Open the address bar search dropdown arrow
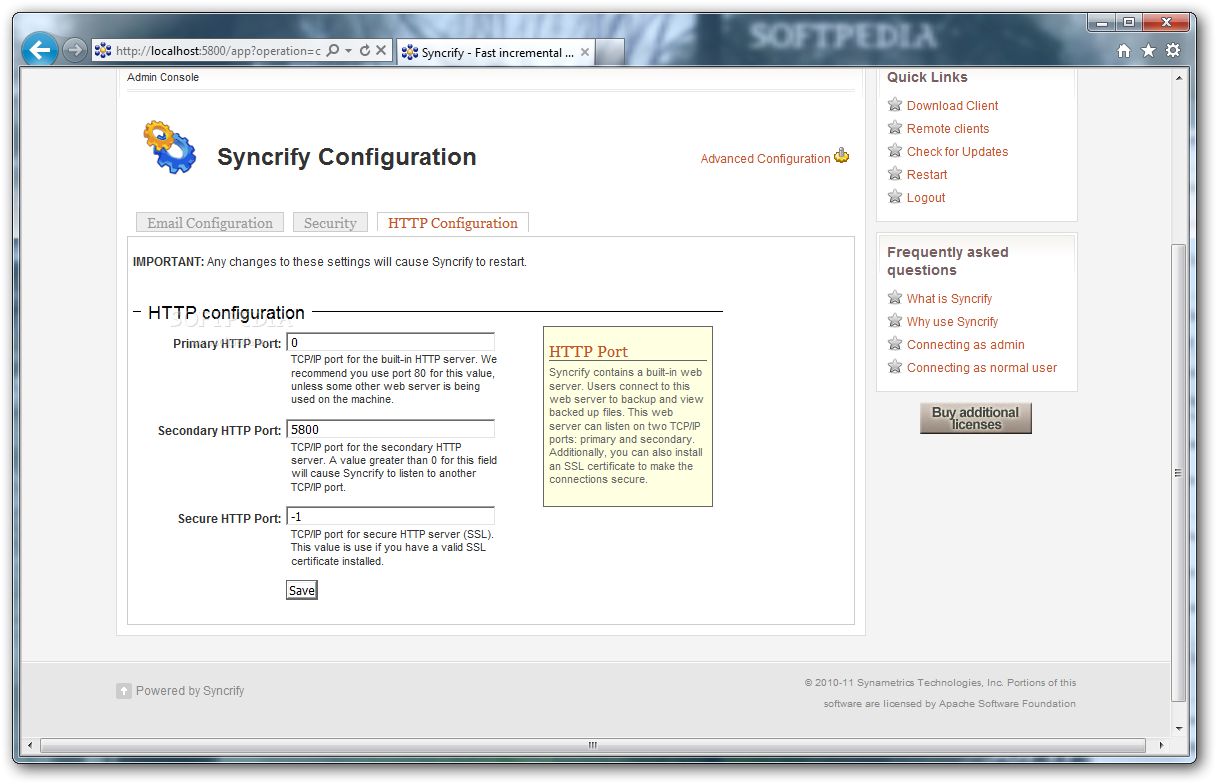 (x=349, y=51)
